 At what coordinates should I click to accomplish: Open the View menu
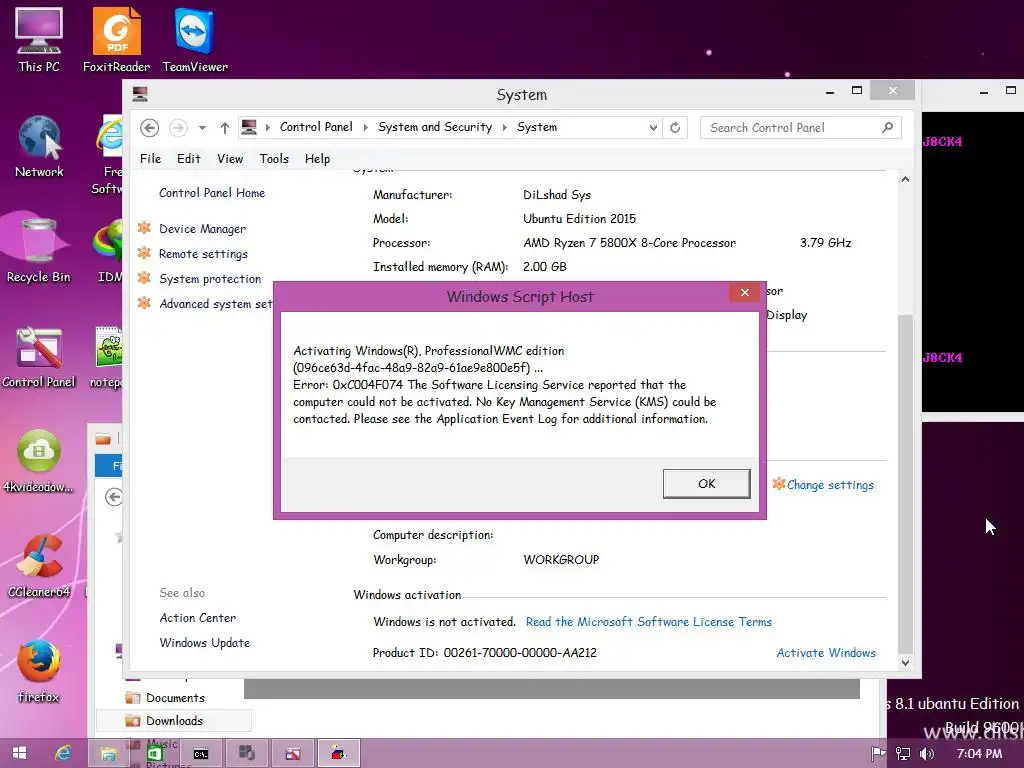[x=230, y=159]
